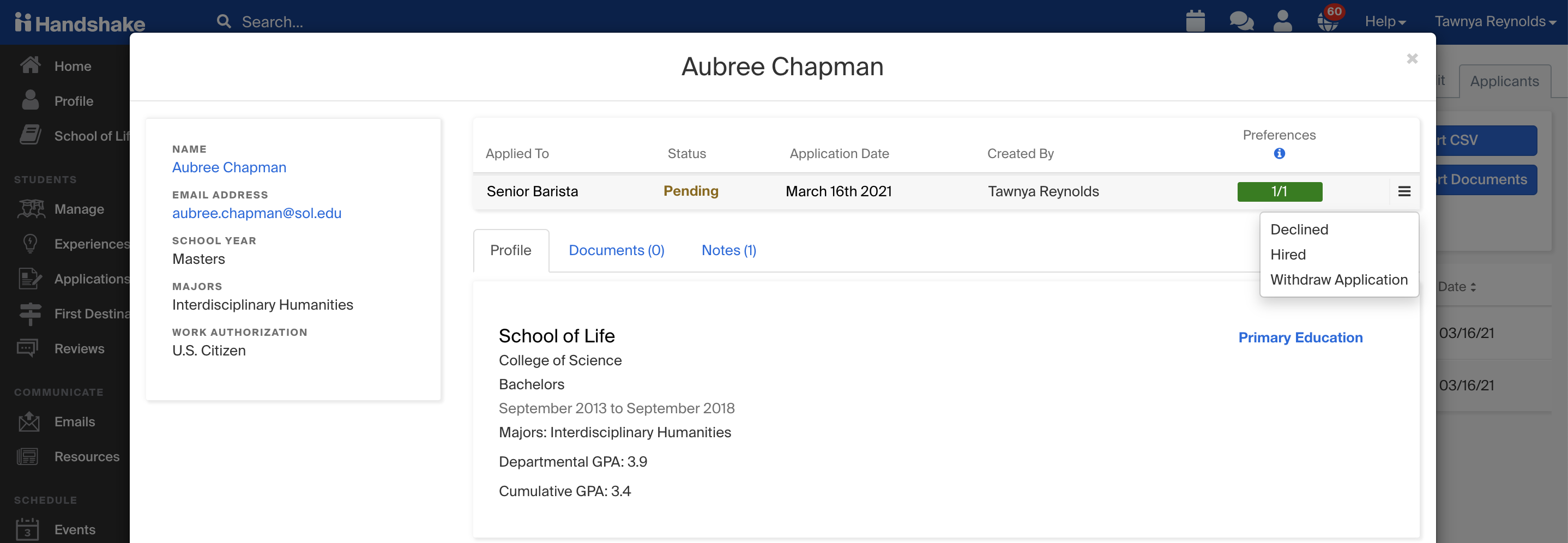Open the Tawnya Reynolds account dropdown
Image resolution: width=1568 pixels, height=543 pixels.
[1495, 20]
